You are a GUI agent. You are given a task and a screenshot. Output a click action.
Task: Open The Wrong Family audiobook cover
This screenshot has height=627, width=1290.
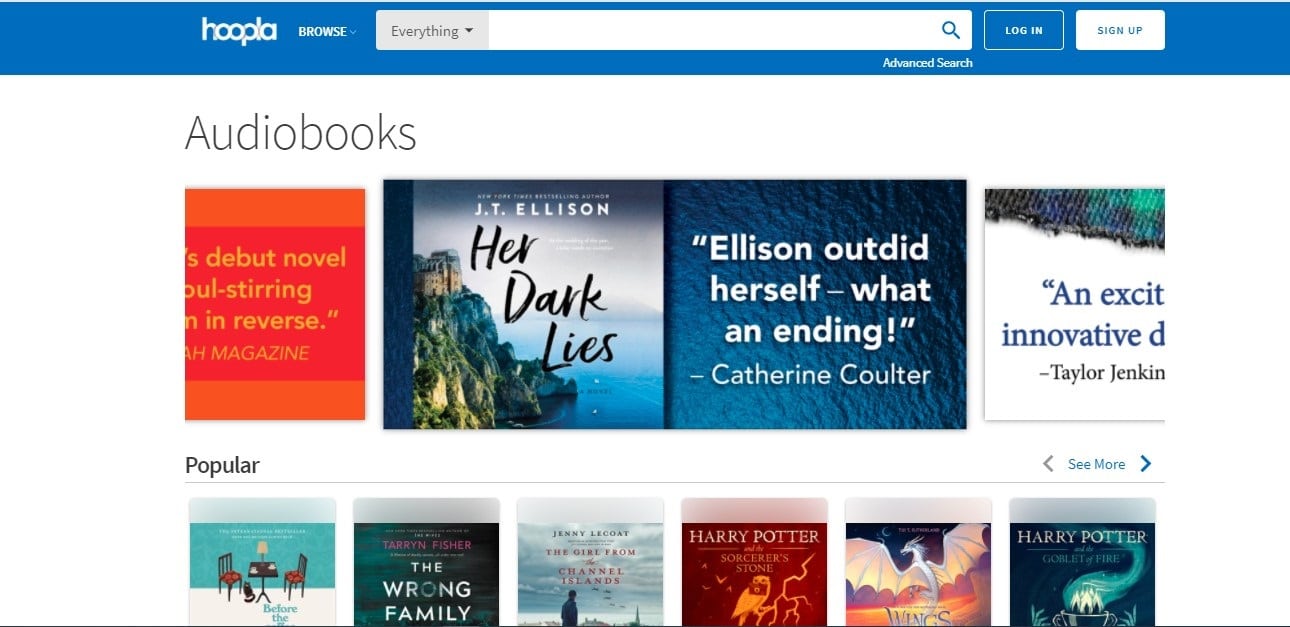[427, 562]
